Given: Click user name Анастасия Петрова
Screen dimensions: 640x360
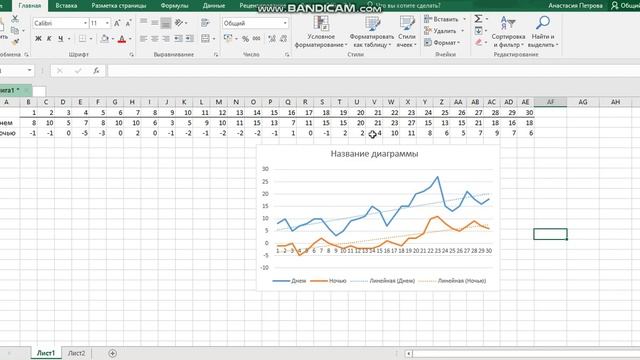Looking at the screenshot, I should pos(575,6).
